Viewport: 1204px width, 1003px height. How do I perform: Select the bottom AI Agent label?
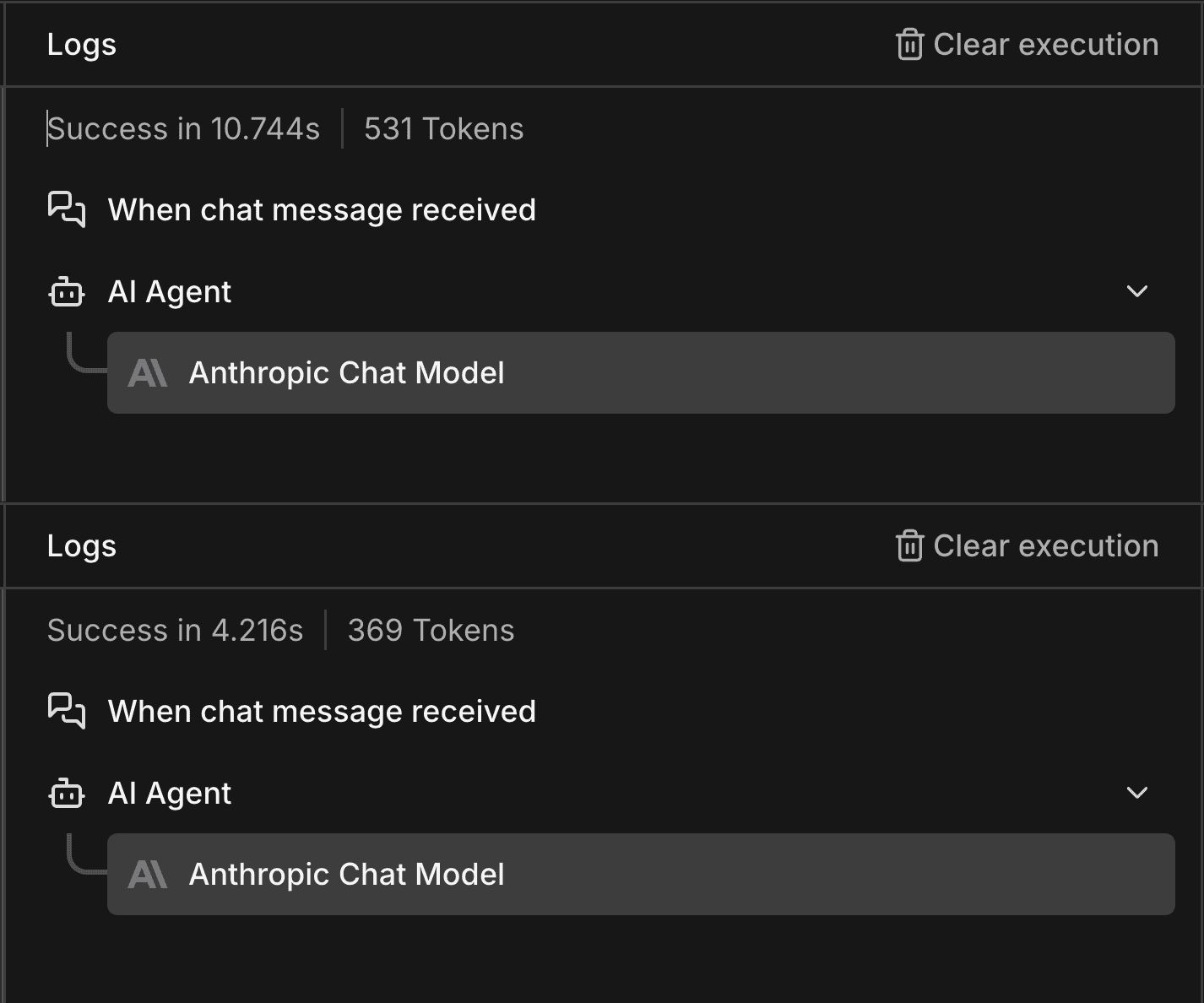tap(169, 794)
